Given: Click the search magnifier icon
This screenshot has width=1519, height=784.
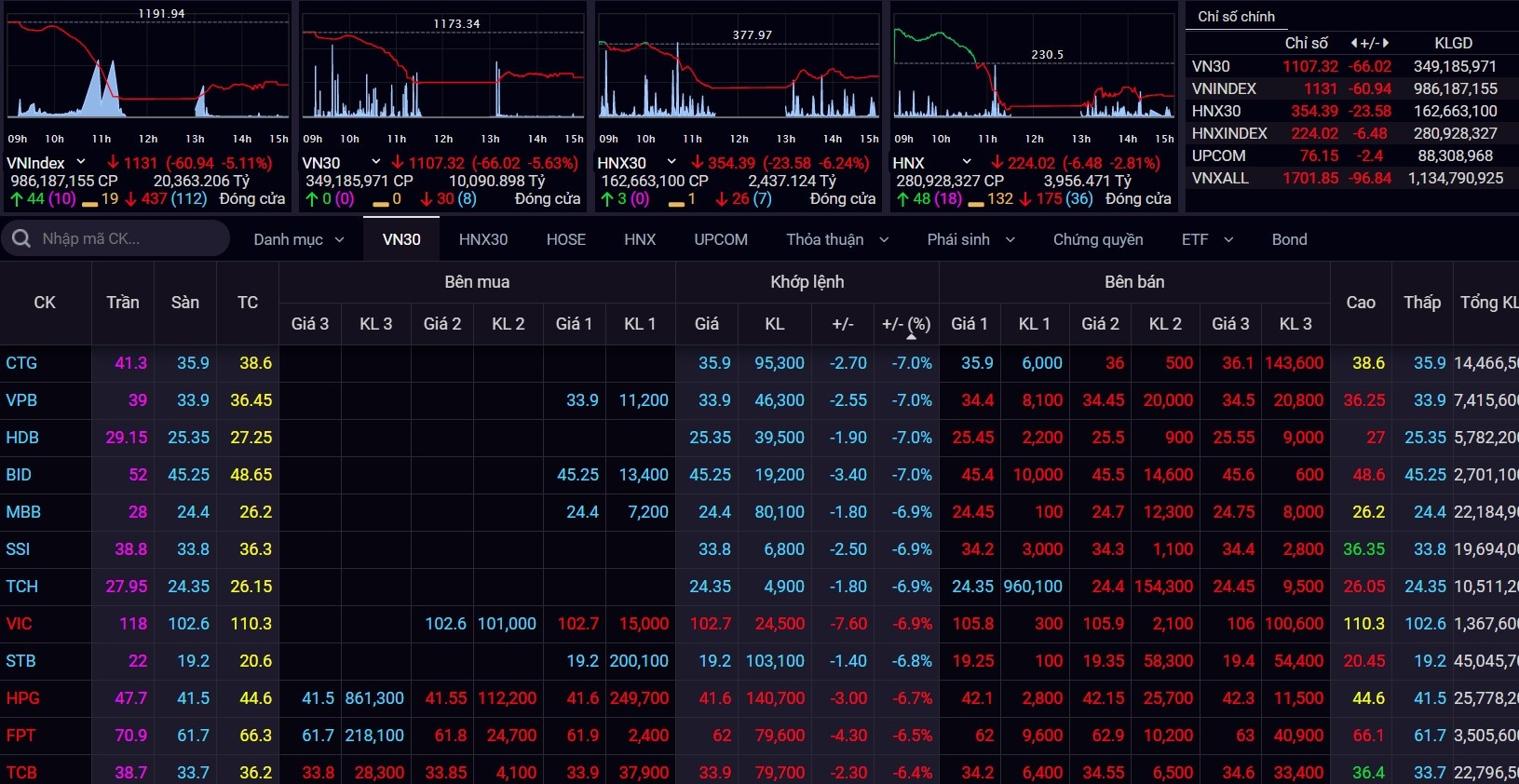Looking at the screenshot, I should click(21, 239).
